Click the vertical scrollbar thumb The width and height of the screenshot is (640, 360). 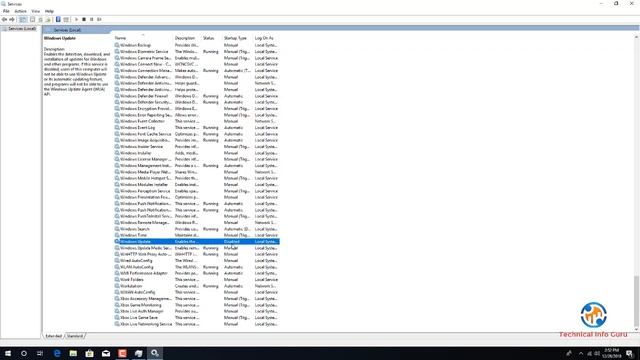636,301
